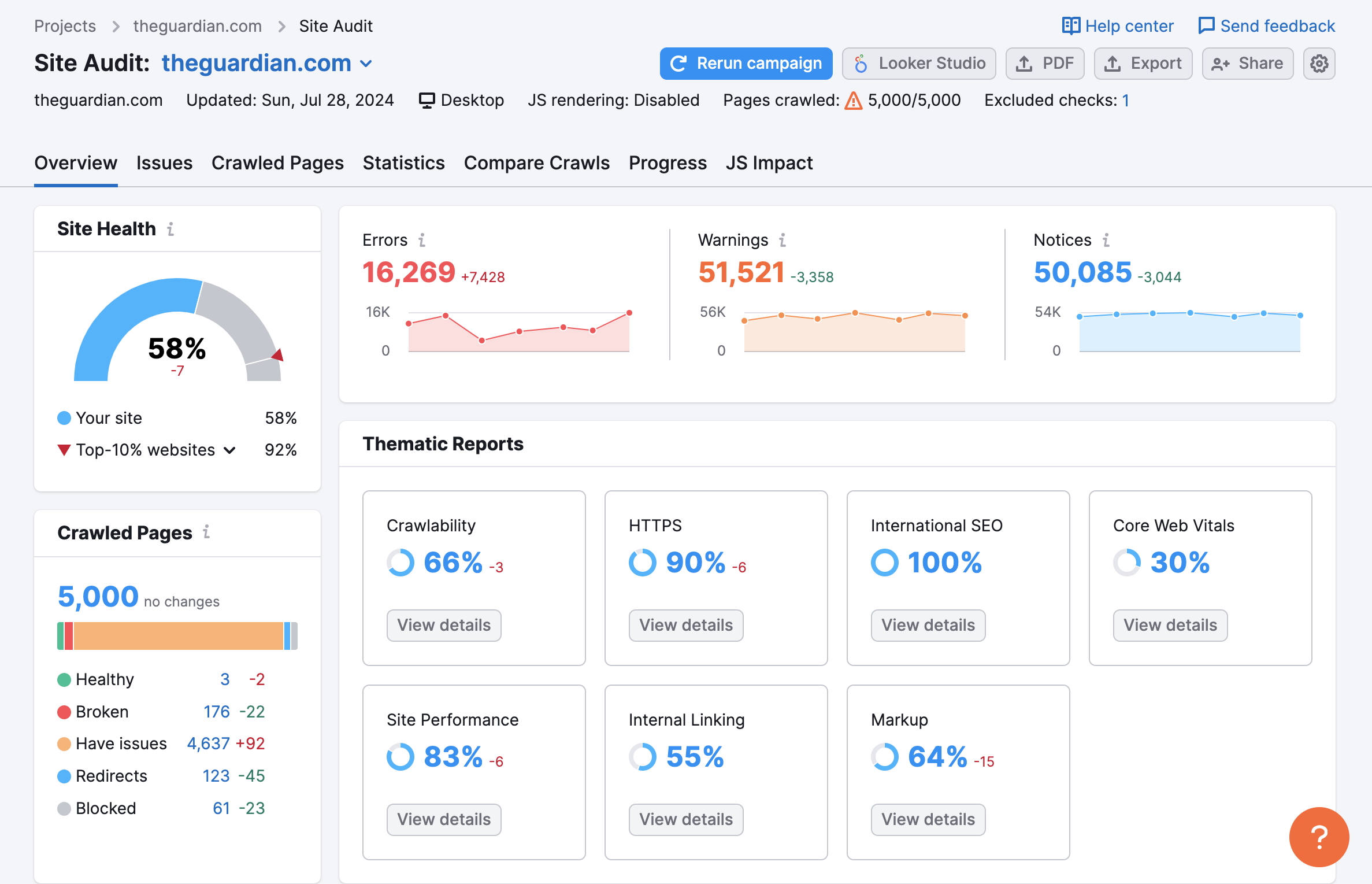Click the Warnings info icon
The width and height of the screenshot is (1372, 884).
click(782, 239)
